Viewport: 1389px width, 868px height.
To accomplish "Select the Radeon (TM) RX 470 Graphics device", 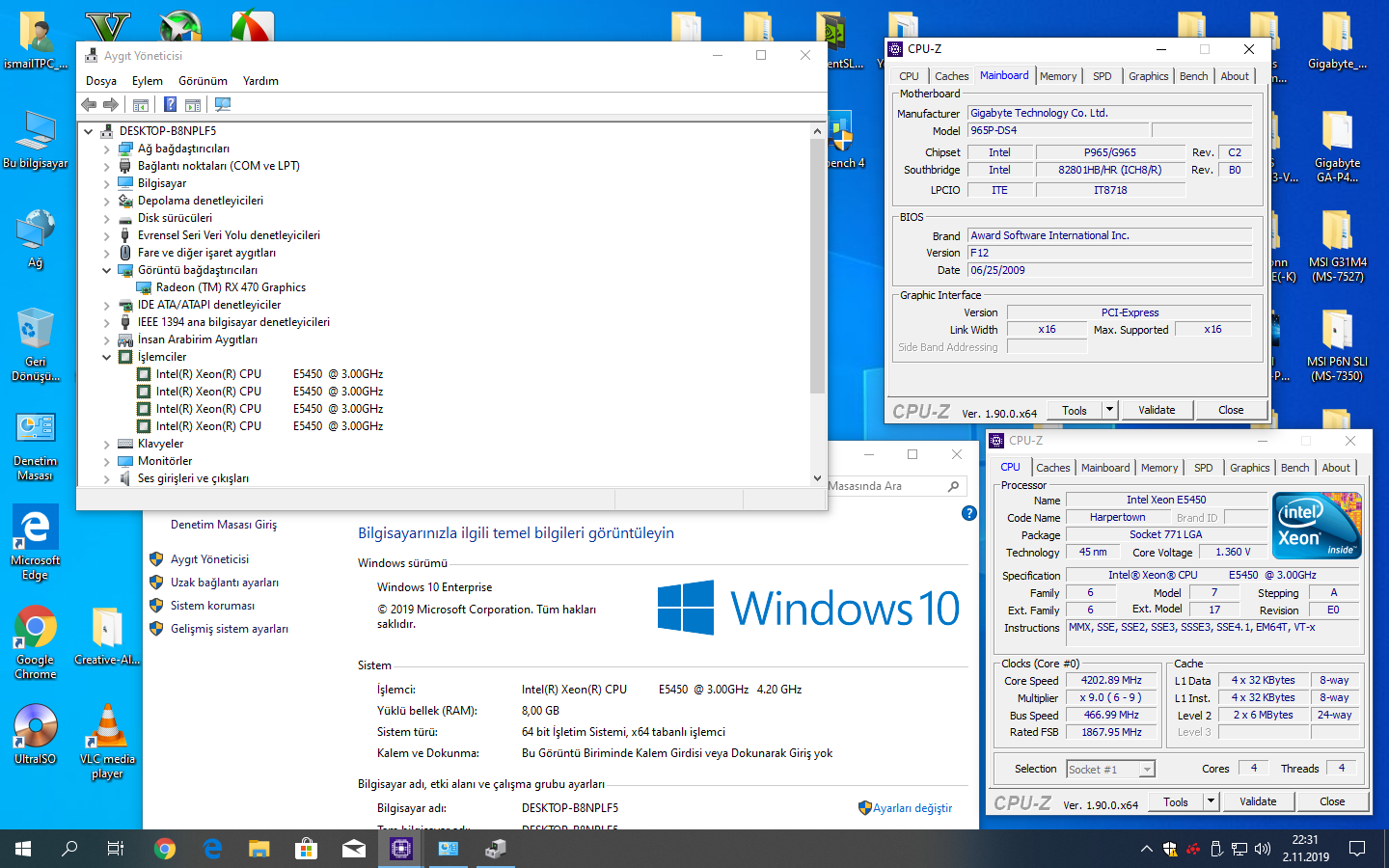I will coord(231,287).
